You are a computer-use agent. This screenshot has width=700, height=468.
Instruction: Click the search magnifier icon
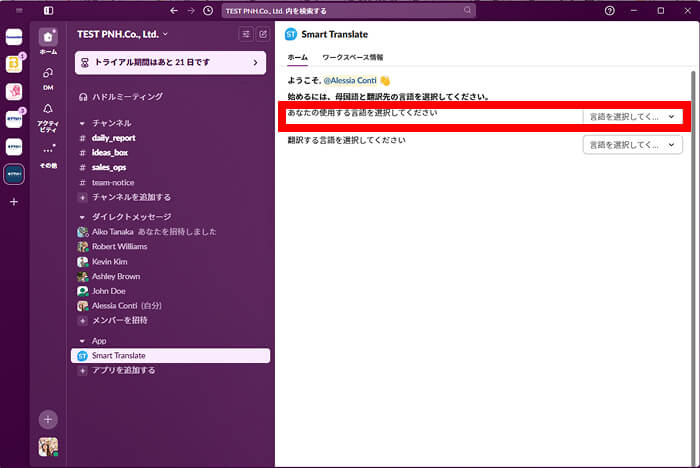[x=467, y=10]
